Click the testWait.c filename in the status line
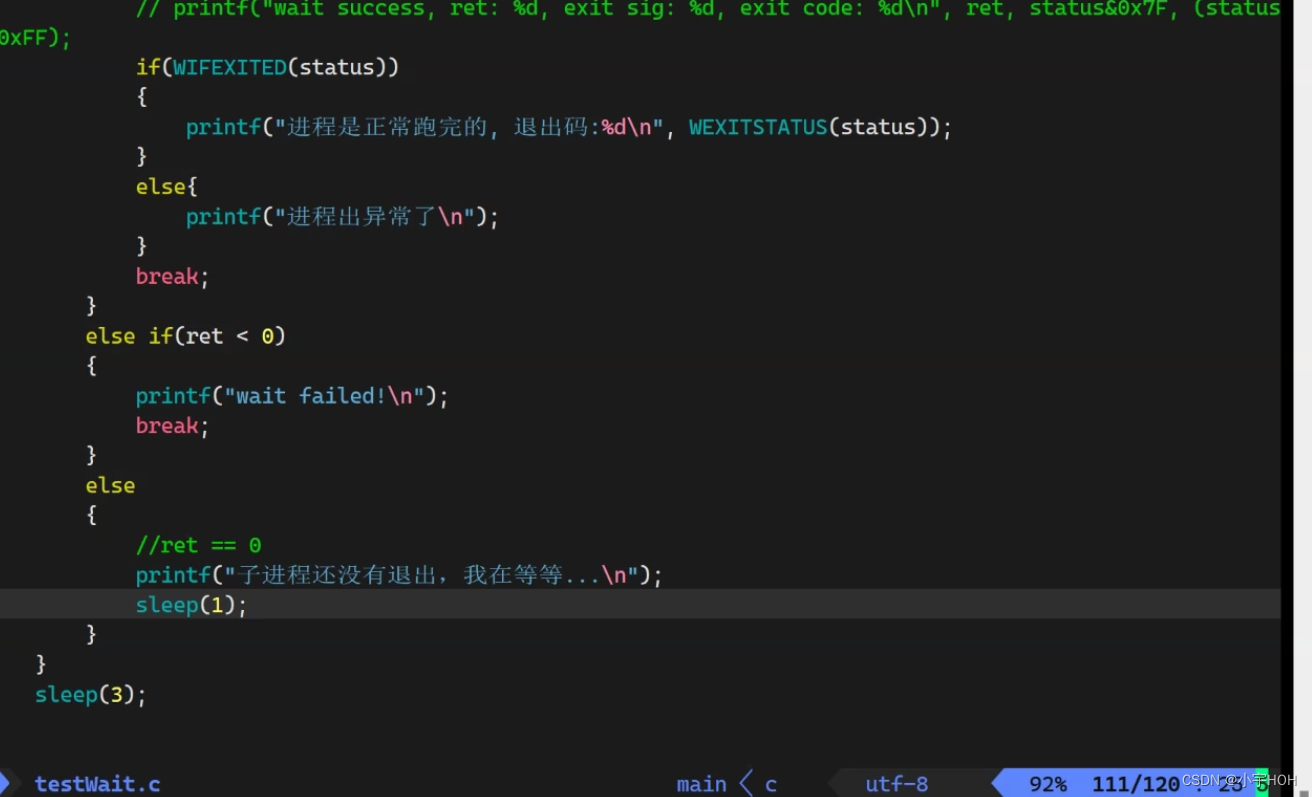The image size is (1312, 797). coord(97,784)
